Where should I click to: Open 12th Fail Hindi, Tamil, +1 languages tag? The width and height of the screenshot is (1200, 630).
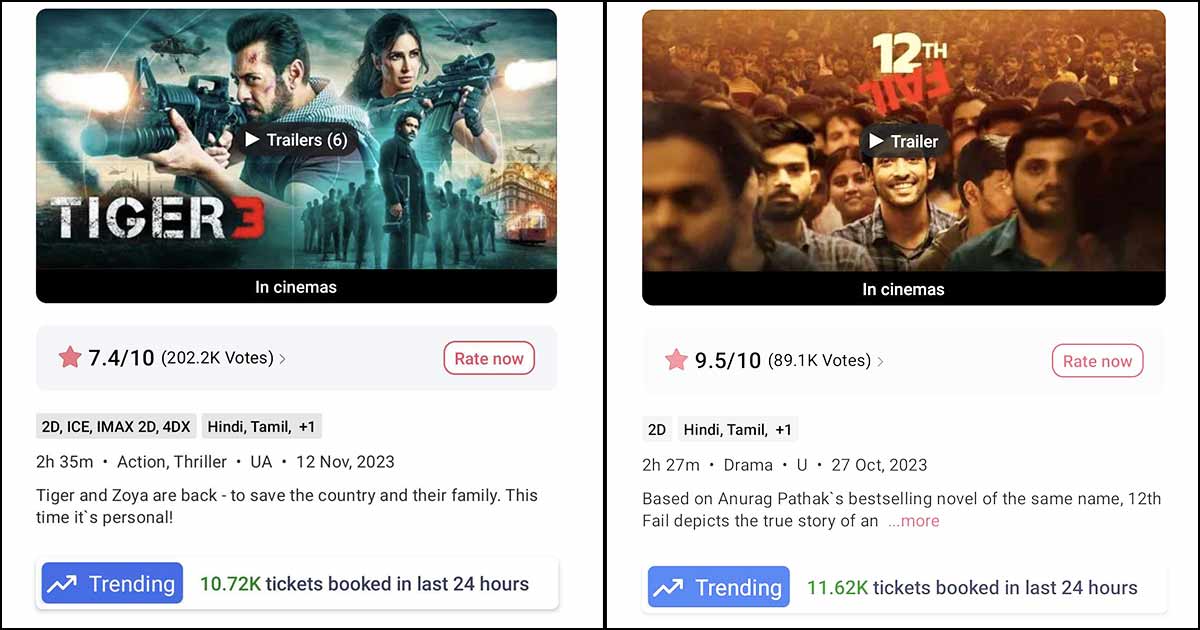tap(738, 430)
